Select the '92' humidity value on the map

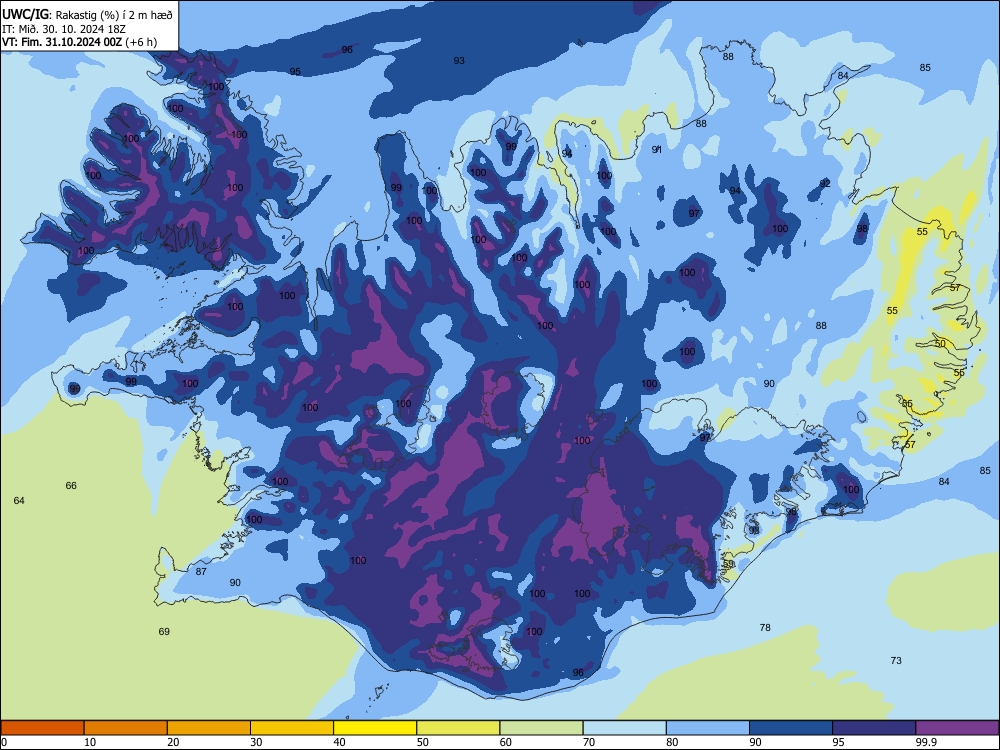point(825,183)
